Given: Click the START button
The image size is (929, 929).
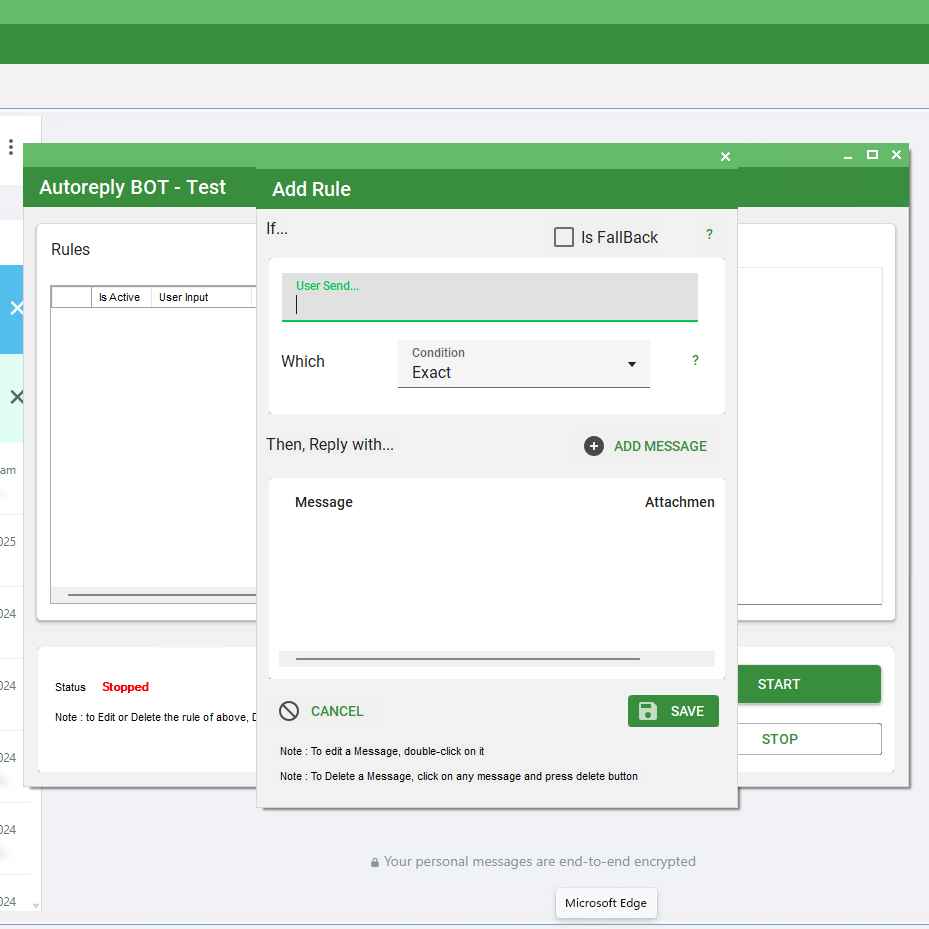Looking at the screenshot, I should 779,684.
